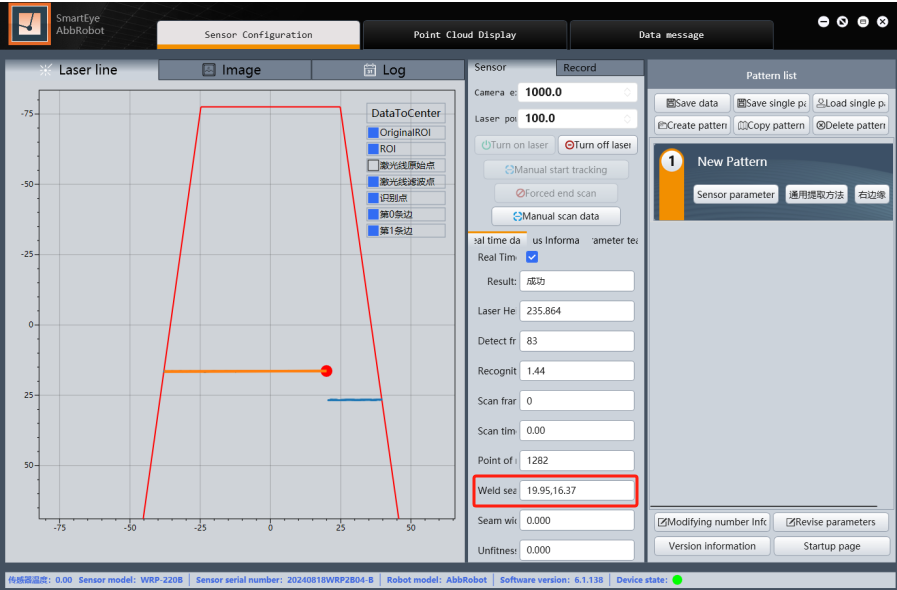Image resolution: width=897 pixels, height=590 pixels.
Task: Click the Manual scan data button
Action: 556,216
